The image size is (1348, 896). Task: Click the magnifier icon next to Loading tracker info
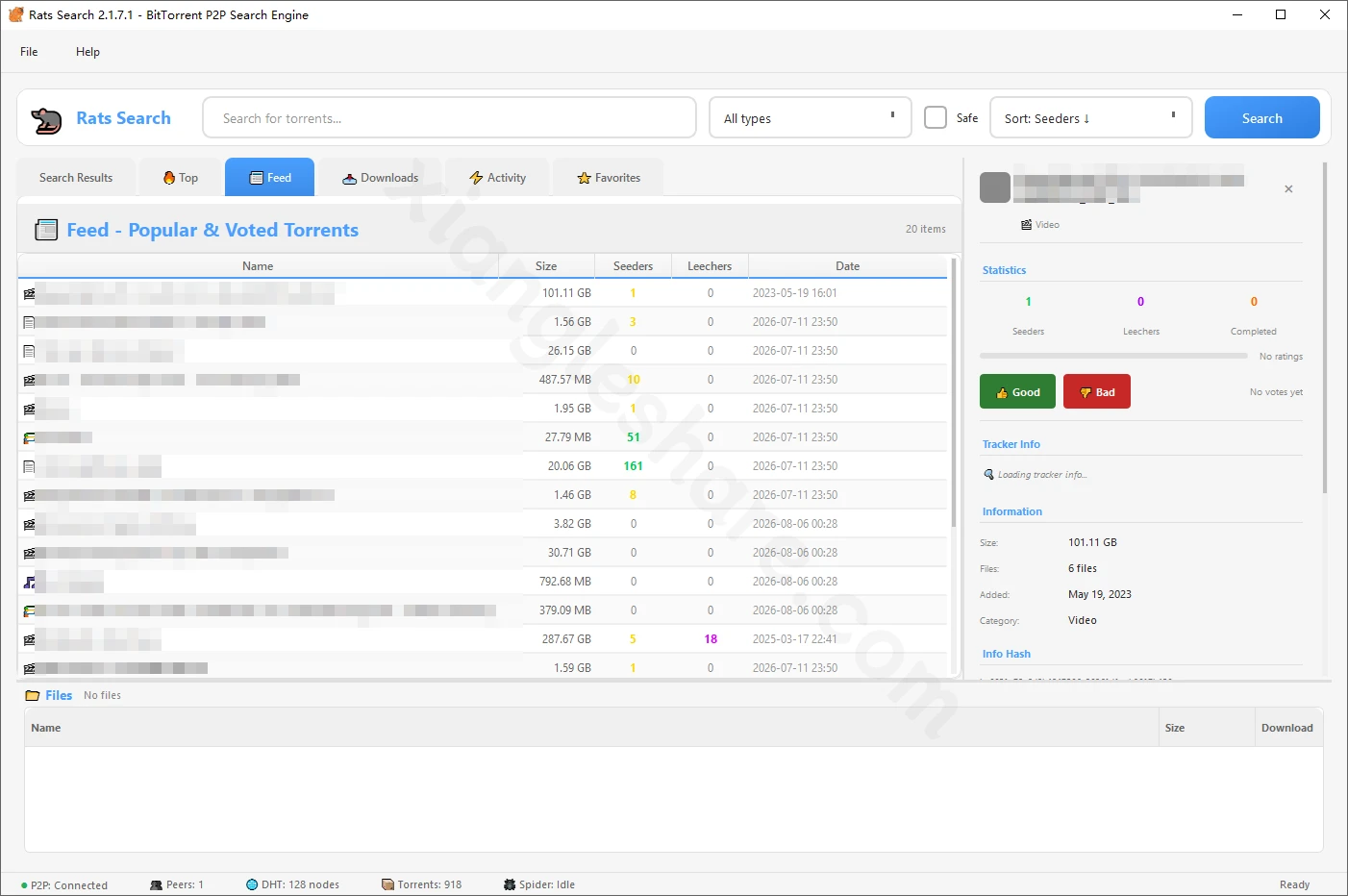pos(988,474)
